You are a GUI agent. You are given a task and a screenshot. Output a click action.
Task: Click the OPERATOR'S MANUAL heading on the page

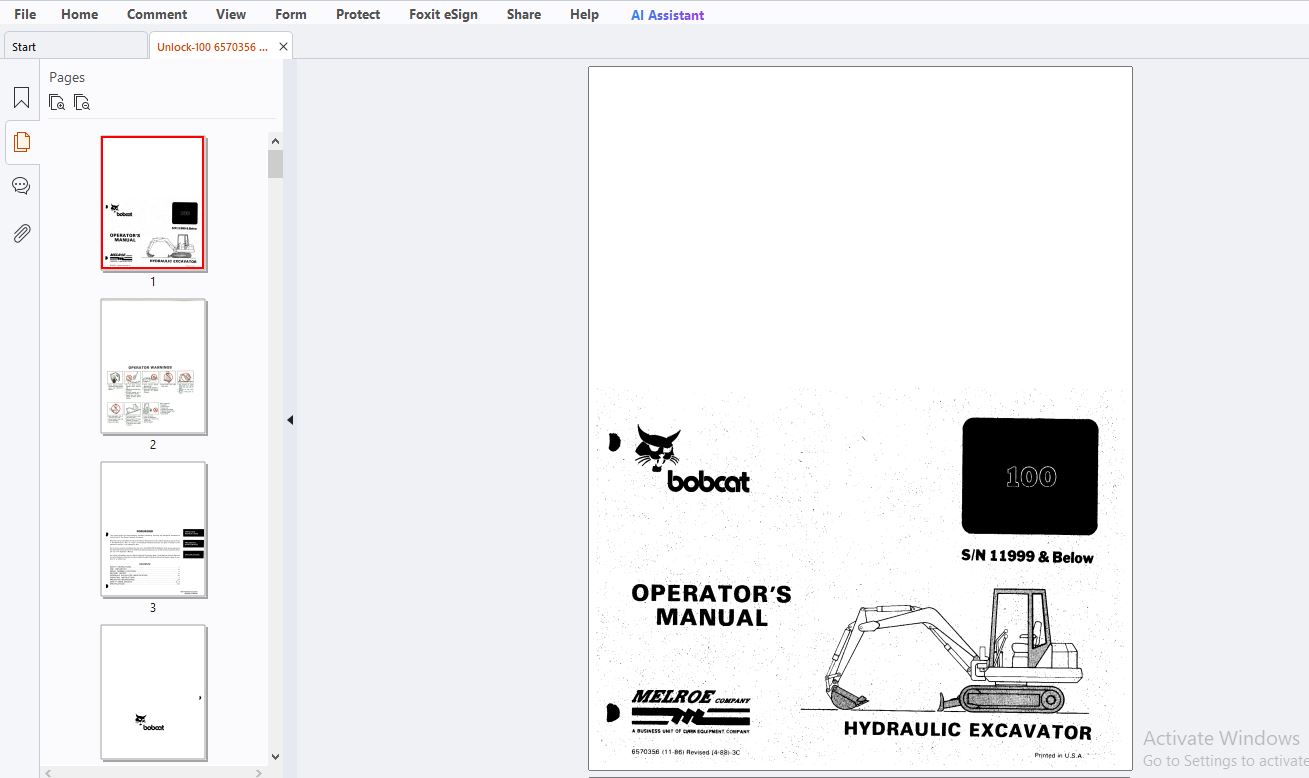[x=711, y=605]
